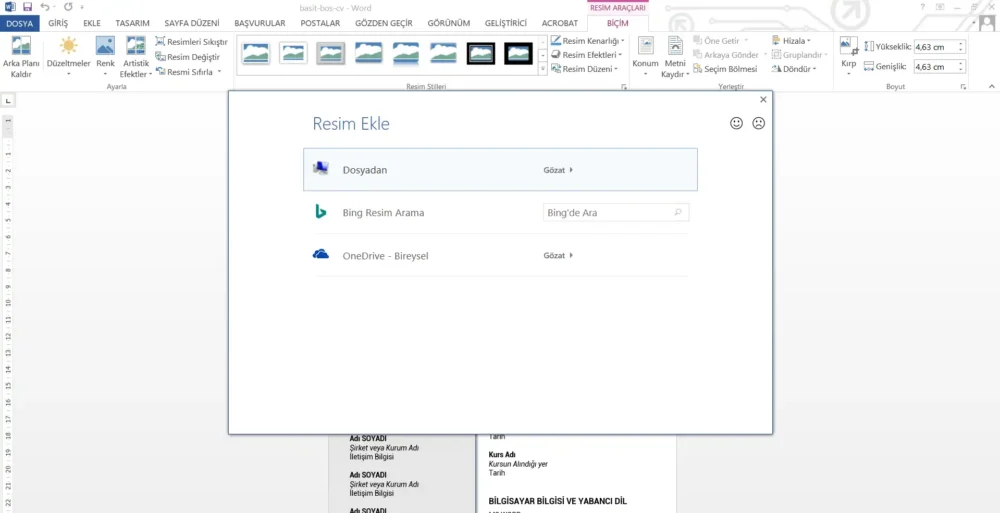Select the black double-frame picture style thumbnail
The image size is (1000, 513).
(x=481, y=54)
